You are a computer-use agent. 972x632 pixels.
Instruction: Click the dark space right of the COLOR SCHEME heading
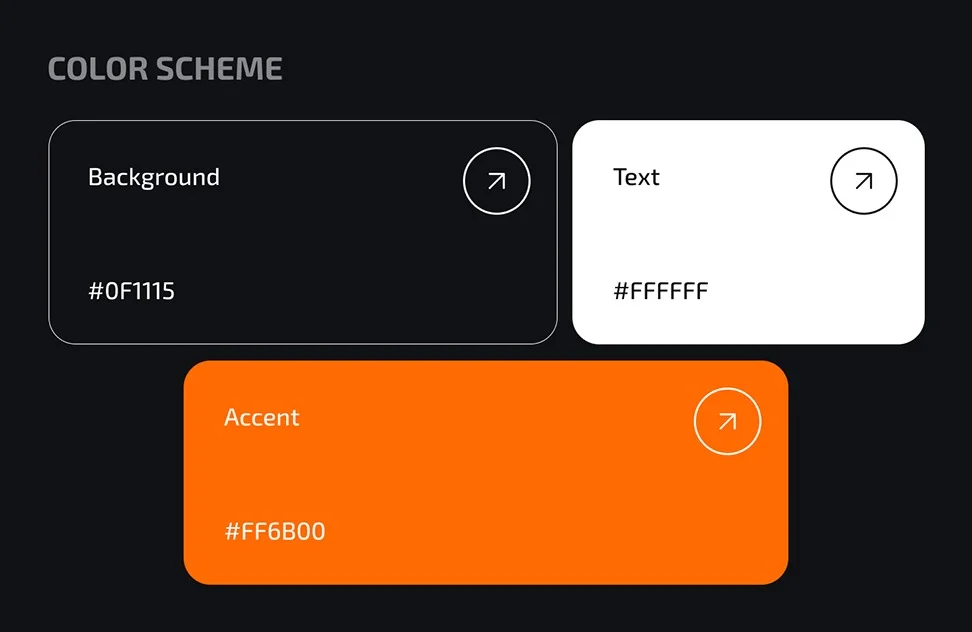(600, 69)
